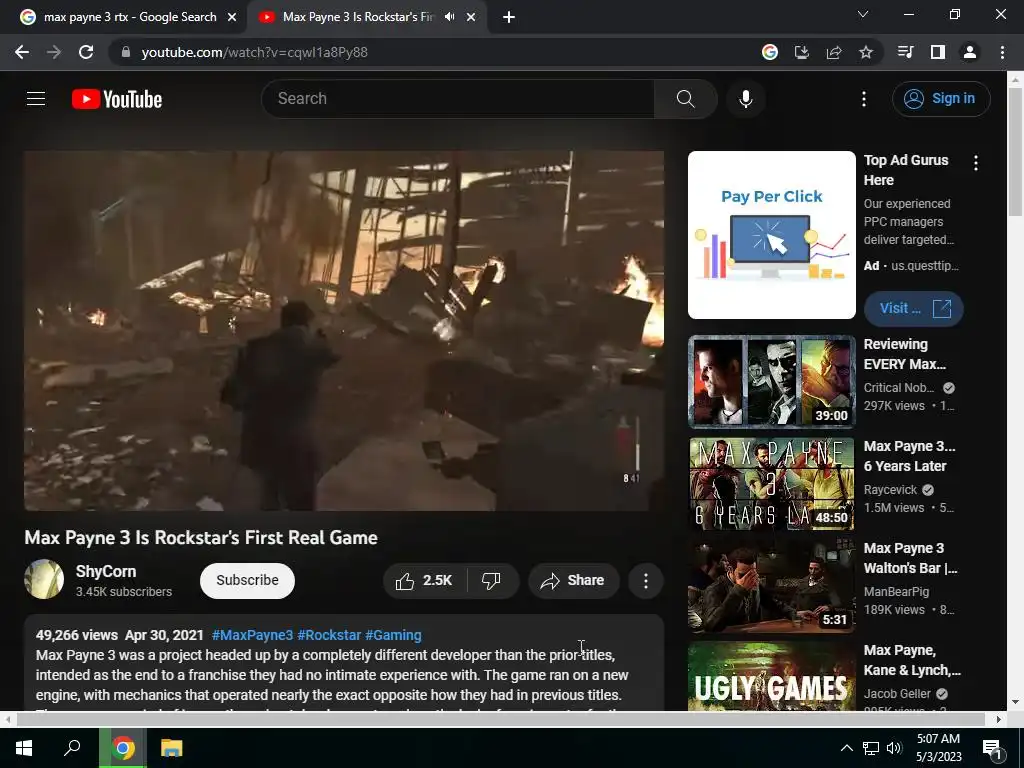Go back in browser history
The image size is (1024, 768).
tap(22, 52)
